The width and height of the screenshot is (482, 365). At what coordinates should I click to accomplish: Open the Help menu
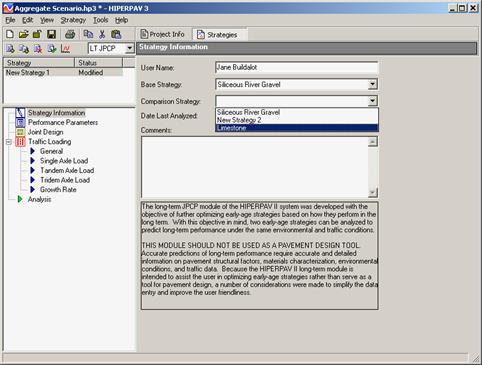122,20
